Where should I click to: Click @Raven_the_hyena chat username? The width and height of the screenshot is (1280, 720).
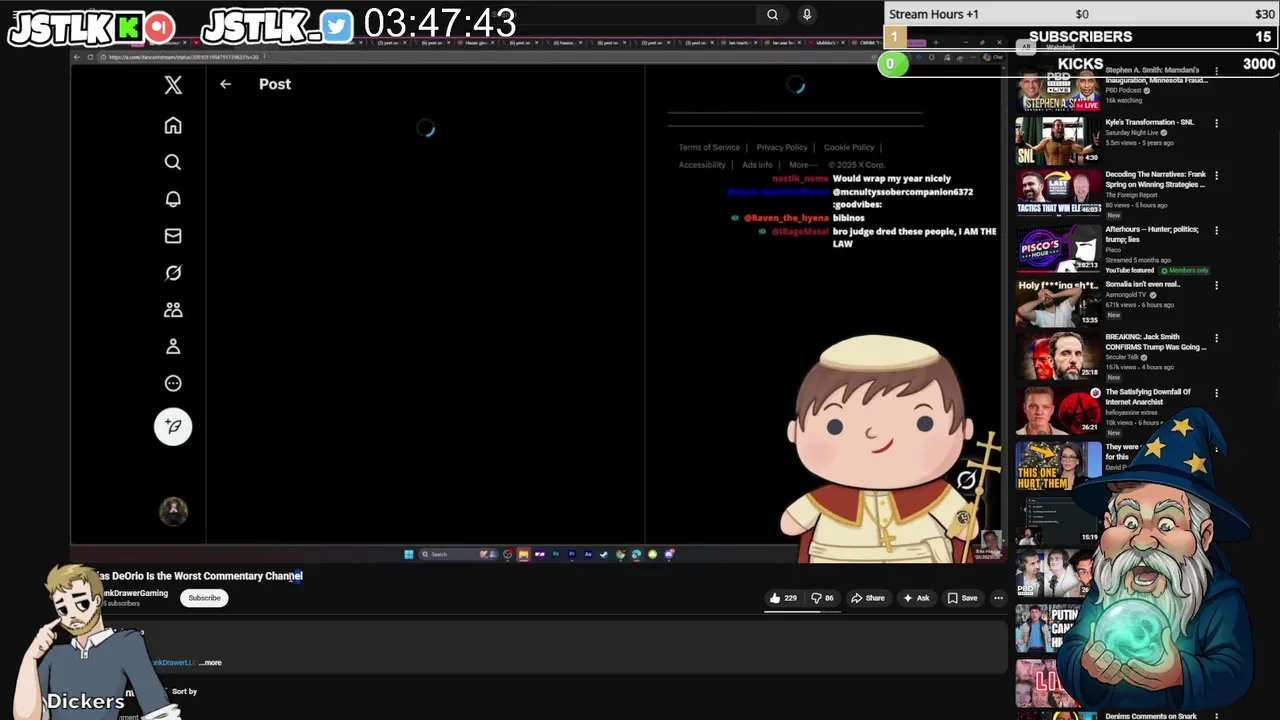pos(786,218)
